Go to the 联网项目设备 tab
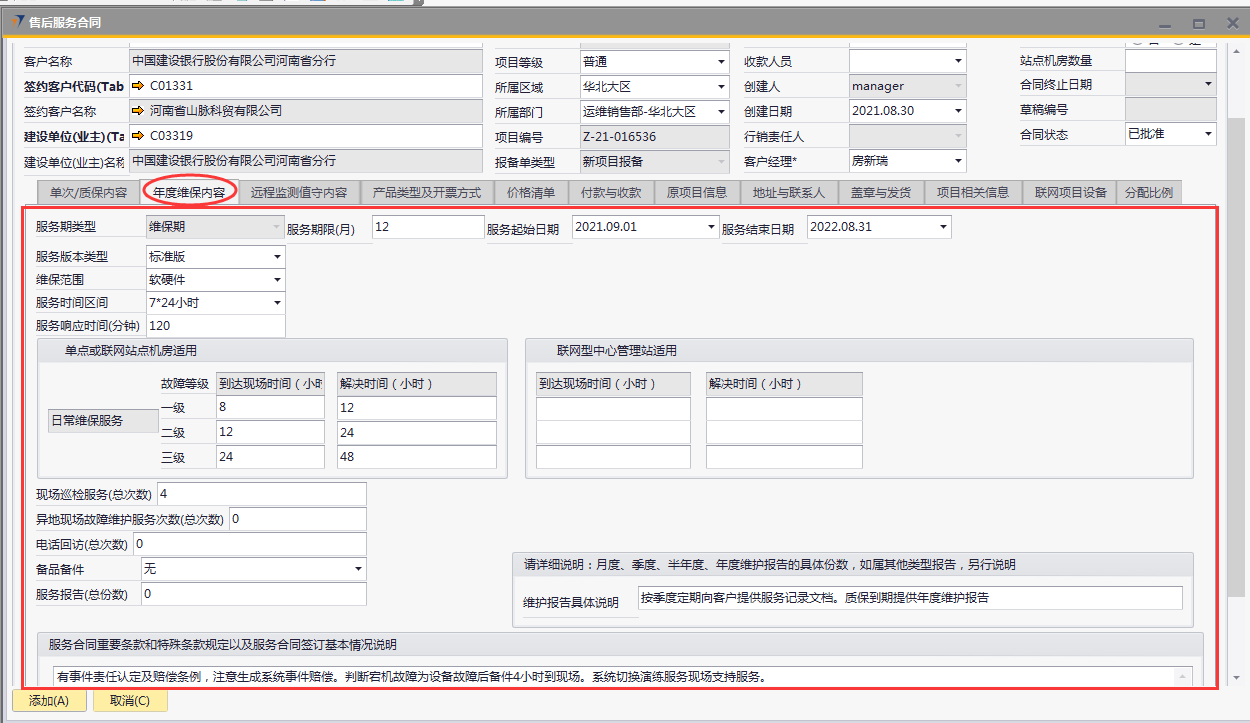 [1070, 193]
